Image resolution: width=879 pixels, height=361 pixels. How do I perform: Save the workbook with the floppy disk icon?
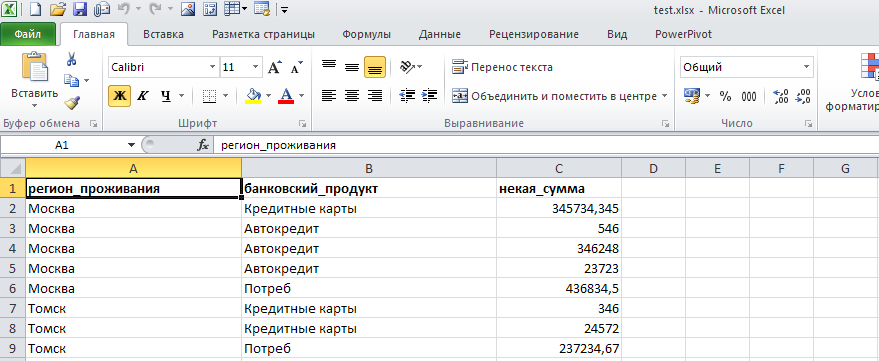pos(80,10)
